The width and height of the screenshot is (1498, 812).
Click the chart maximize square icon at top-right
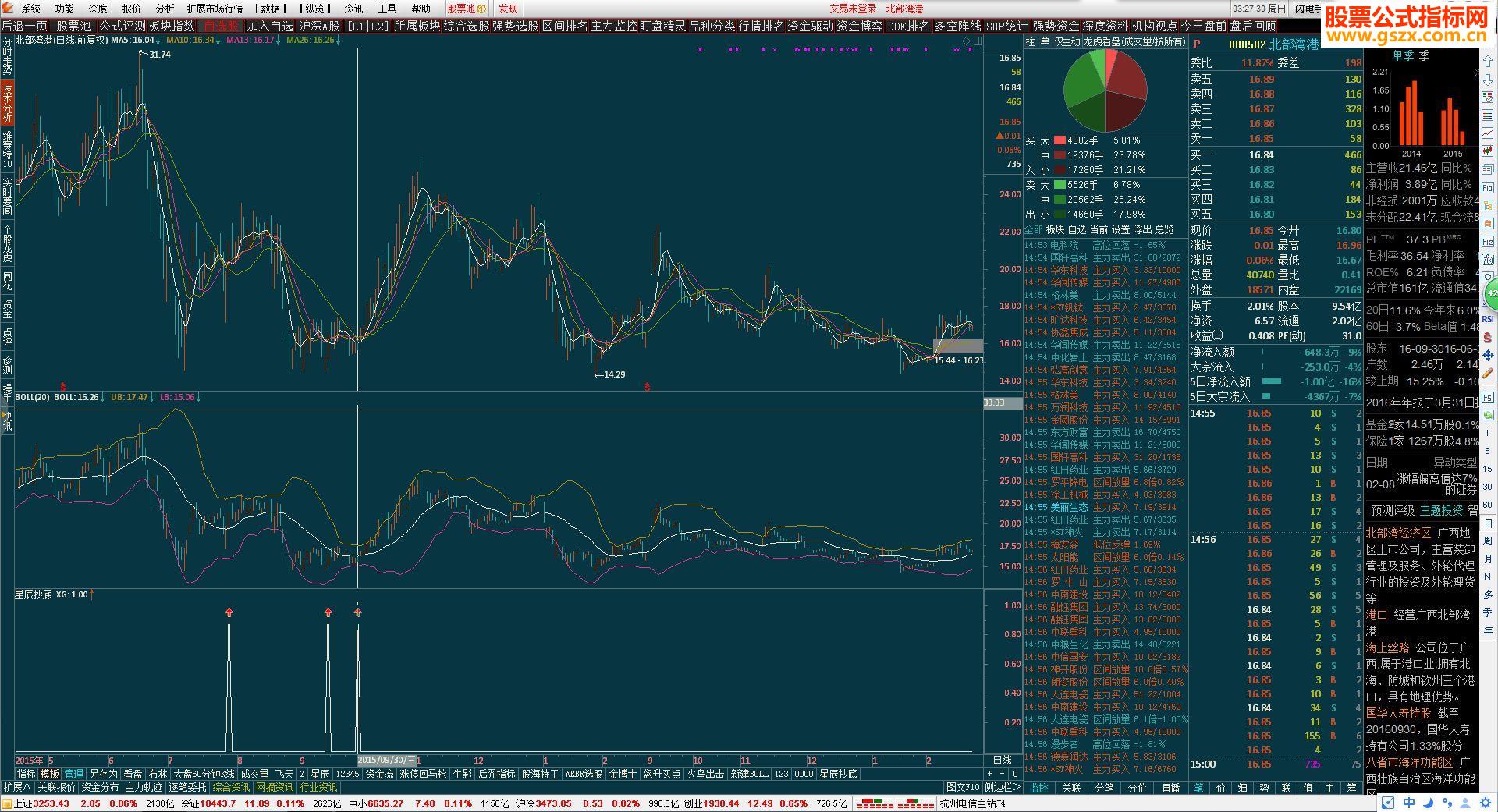click(x=978, y=41)
